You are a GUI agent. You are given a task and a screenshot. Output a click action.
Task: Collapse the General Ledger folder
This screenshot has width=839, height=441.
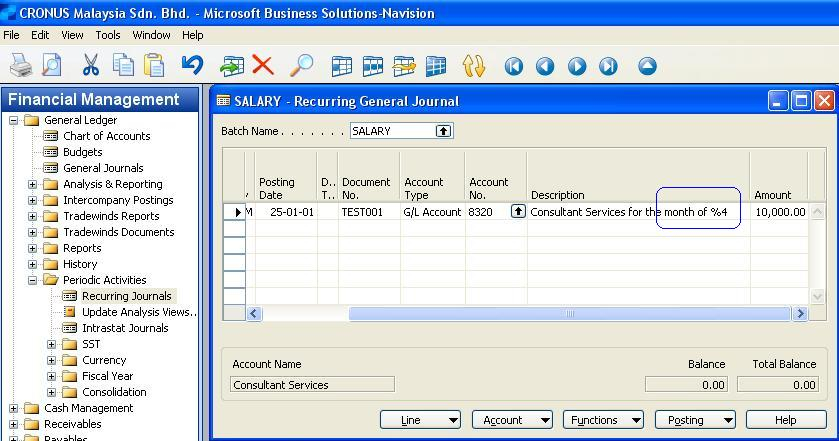coord(13,120)
